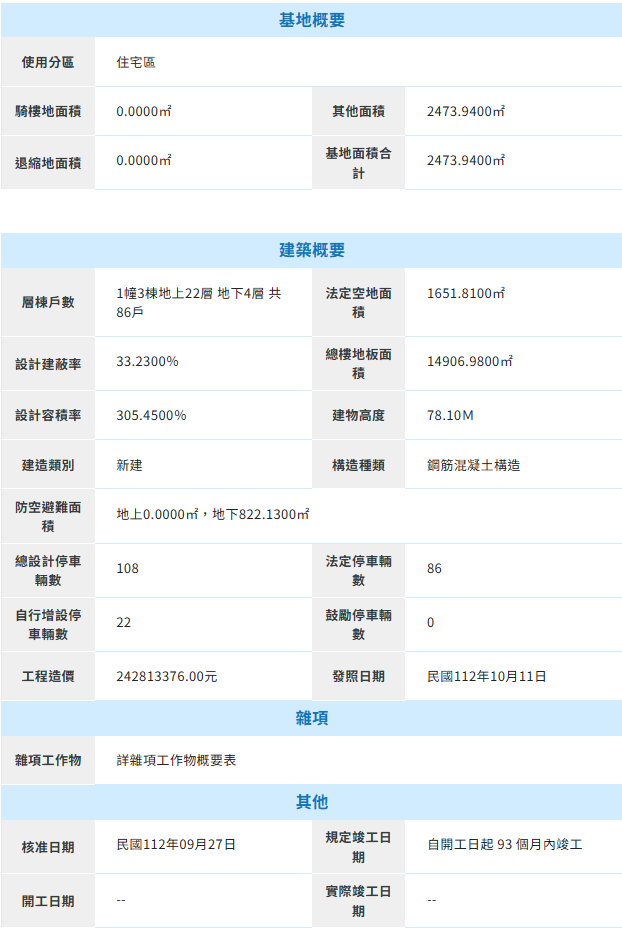Click the 基地概要 section header
The width and height of the screenshot is (622, 937).
pos(311,20)
